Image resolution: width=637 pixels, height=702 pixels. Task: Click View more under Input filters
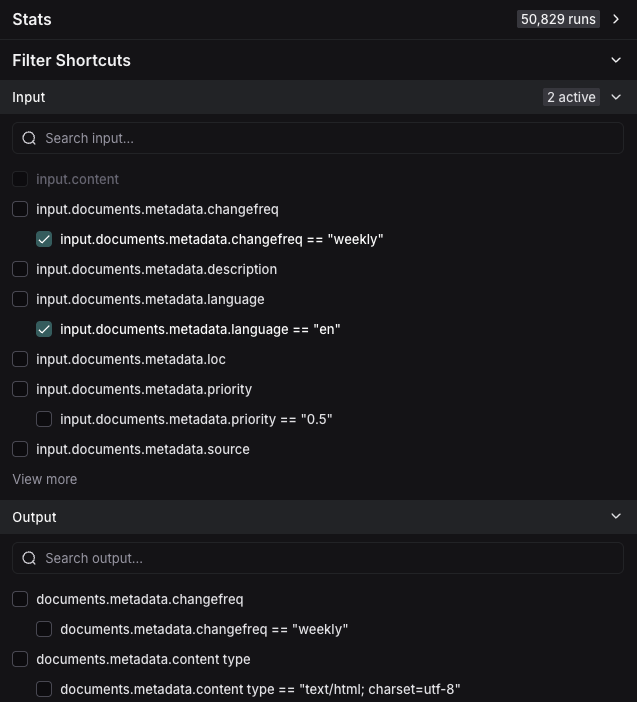click(x=45, y=480)
